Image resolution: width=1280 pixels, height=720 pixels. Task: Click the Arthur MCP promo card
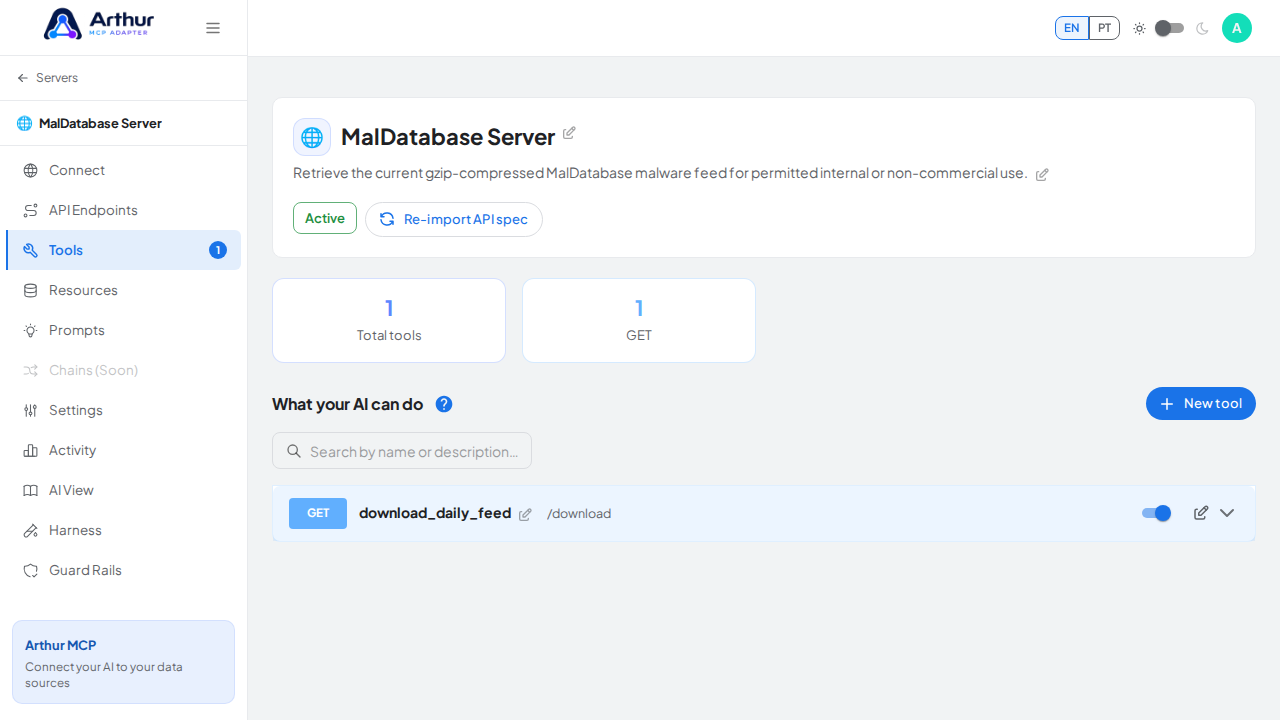tap(123, 662)
